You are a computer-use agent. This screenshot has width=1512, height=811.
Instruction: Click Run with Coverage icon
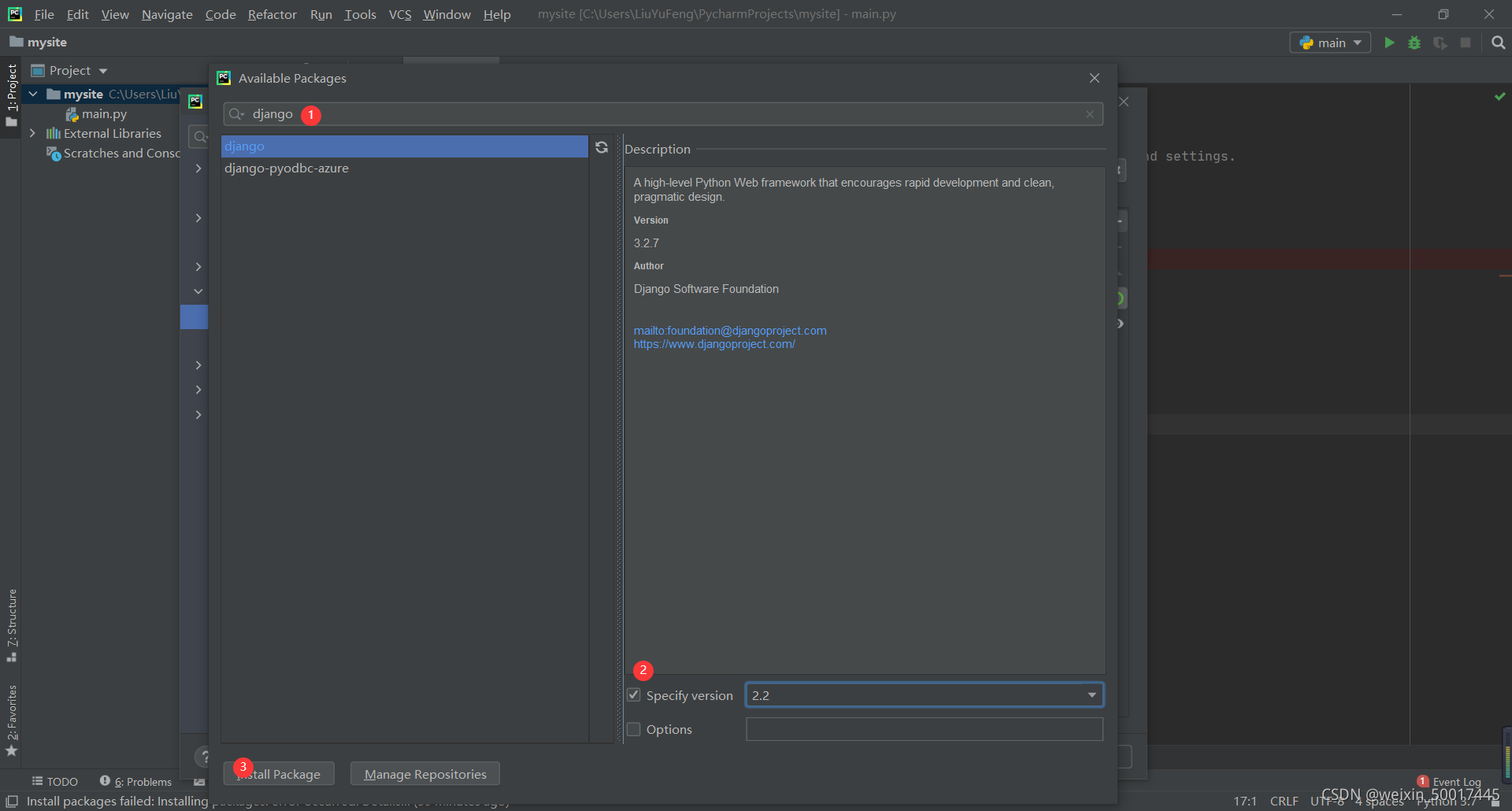tap(1440, 43)
